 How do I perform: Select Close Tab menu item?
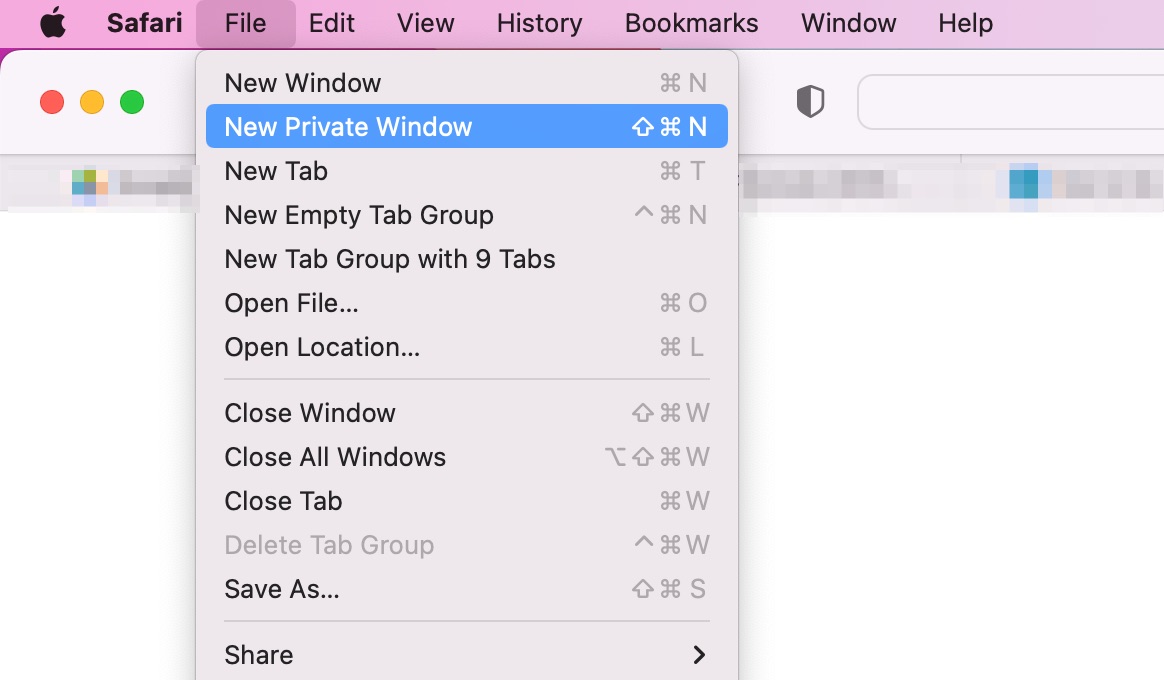pos(466,501)
